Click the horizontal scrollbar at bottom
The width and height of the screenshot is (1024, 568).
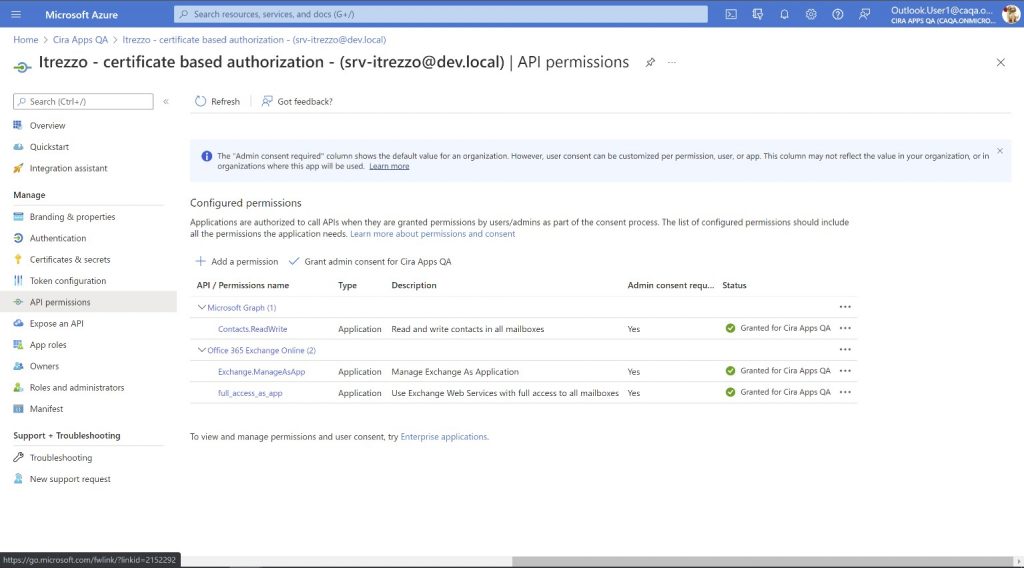coord(762,561)
